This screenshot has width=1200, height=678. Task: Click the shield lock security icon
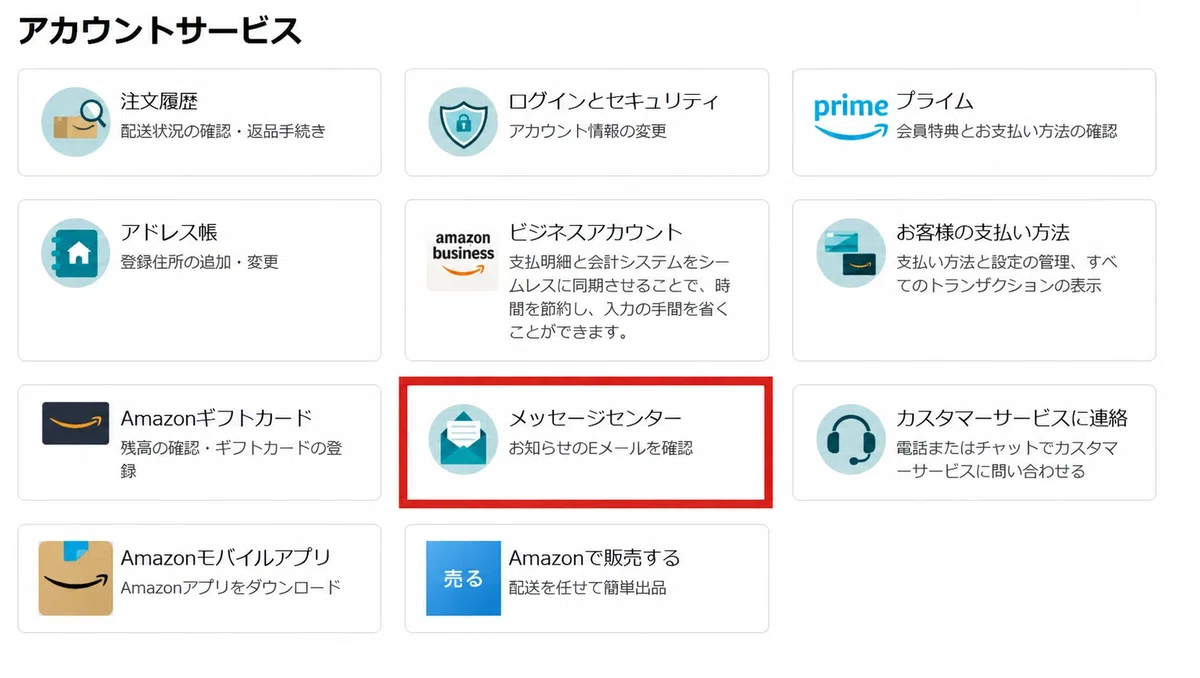point(462,121)
